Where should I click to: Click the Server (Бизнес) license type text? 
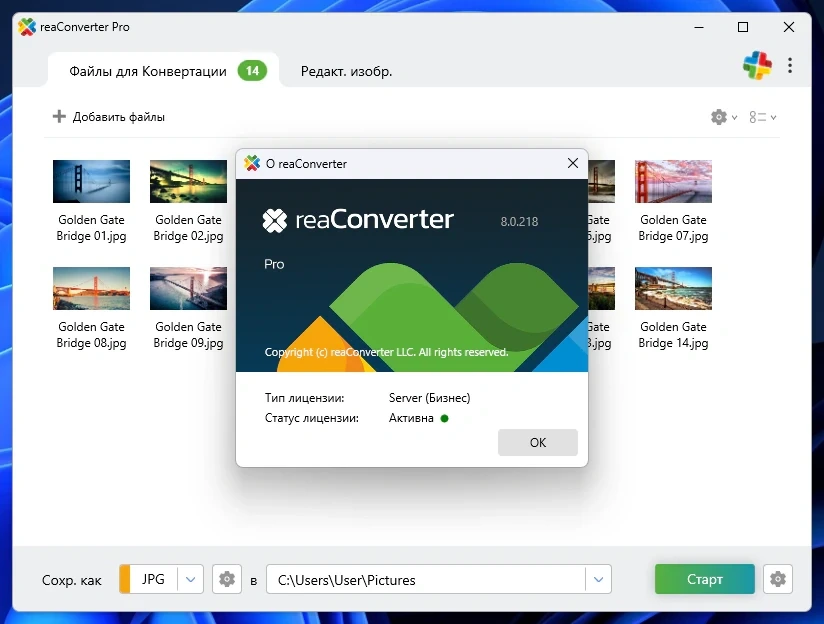tap(429, 398)
